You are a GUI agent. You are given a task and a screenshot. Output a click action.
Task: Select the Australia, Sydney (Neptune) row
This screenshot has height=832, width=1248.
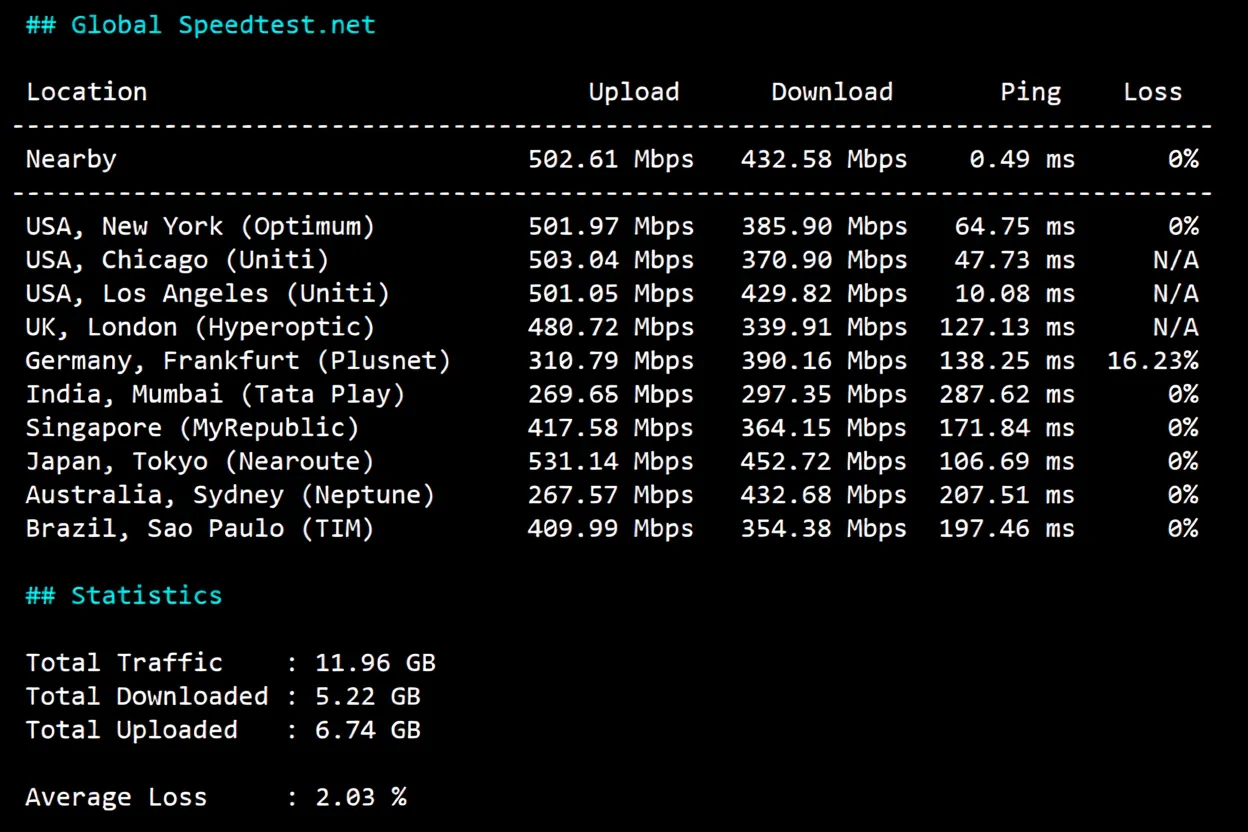click(x=230, y=494)
